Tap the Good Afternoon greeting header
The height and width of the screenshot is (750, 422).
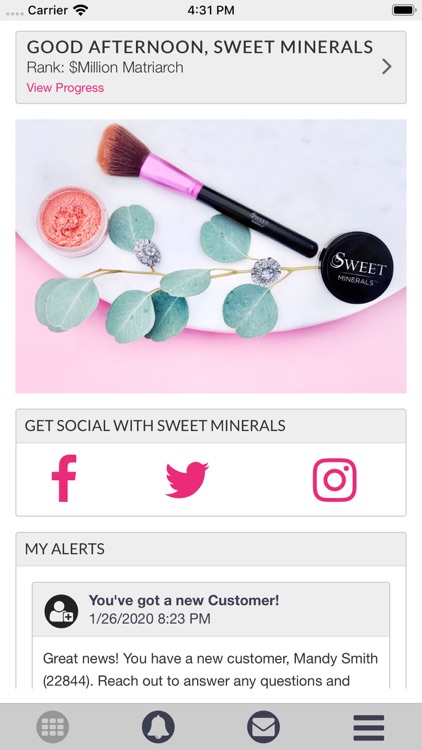point(200,47)
